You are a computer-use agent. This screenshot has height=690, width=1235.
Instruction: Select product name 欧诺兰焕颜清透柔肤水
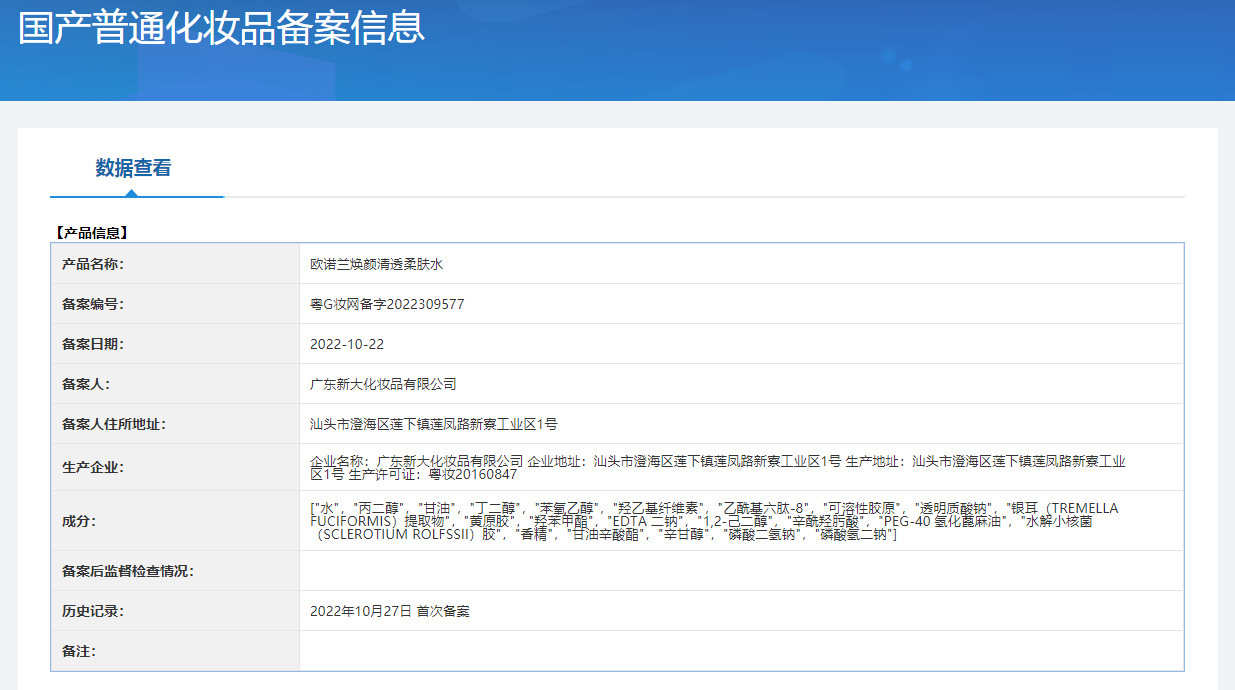376,264
